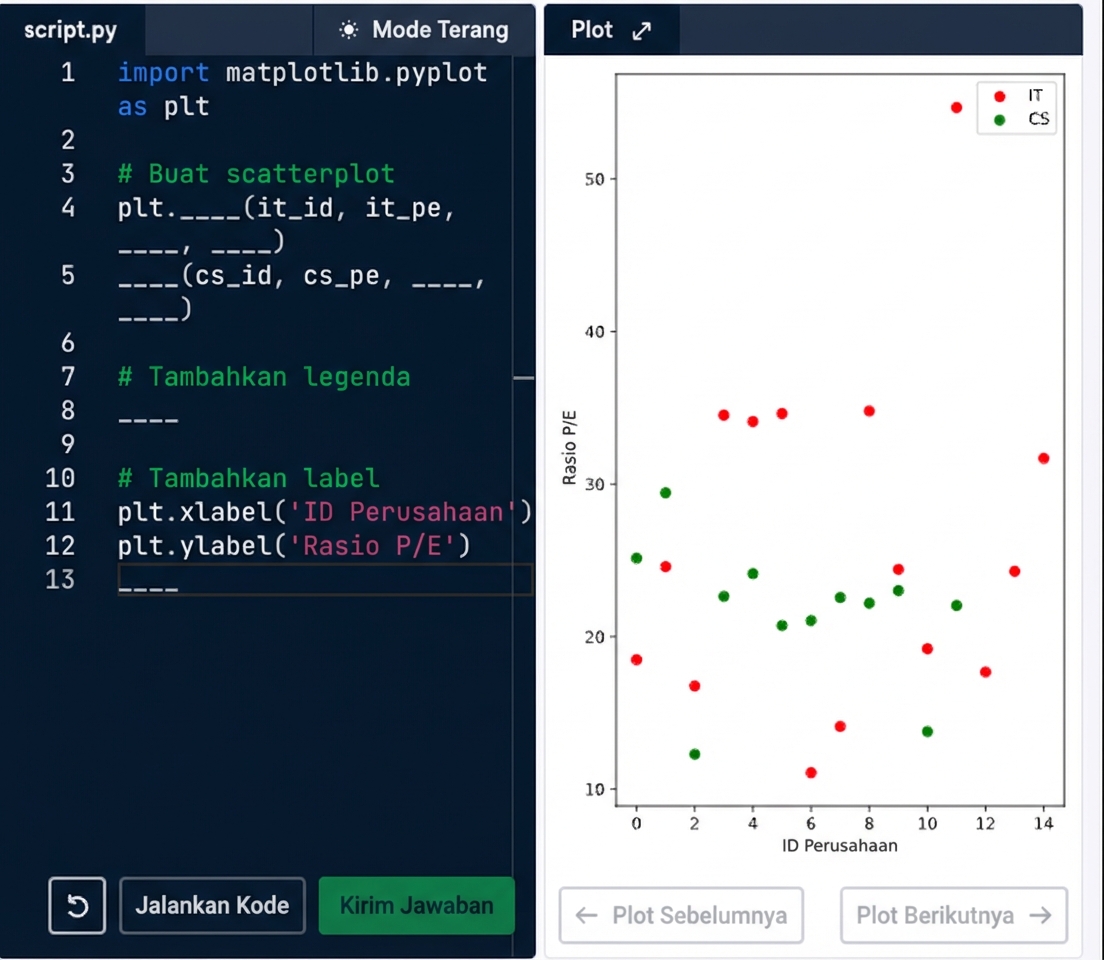The image size is (1104, 960).
Task: Toggle Mode Terang light theme
Action: pyautogui.click(x=424, y=30)
